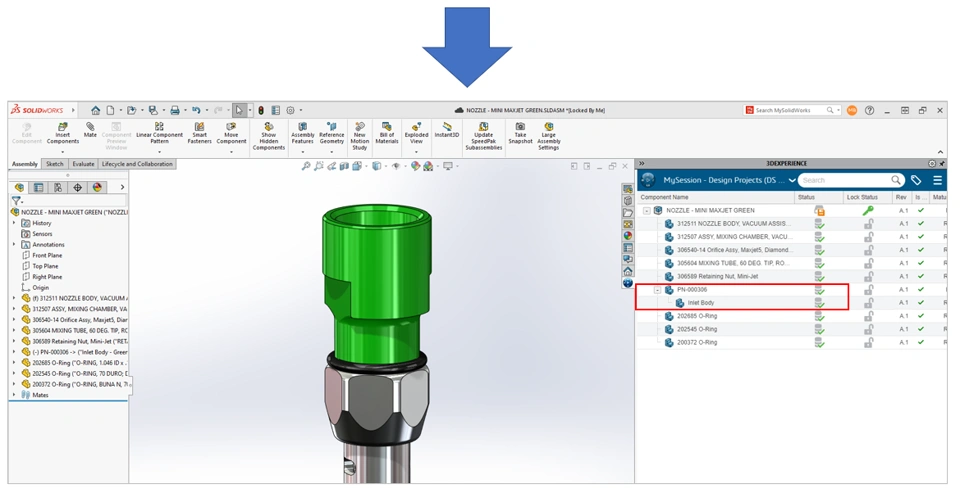
Task: Click Show Hidden Components
Action: coord(269,136)
